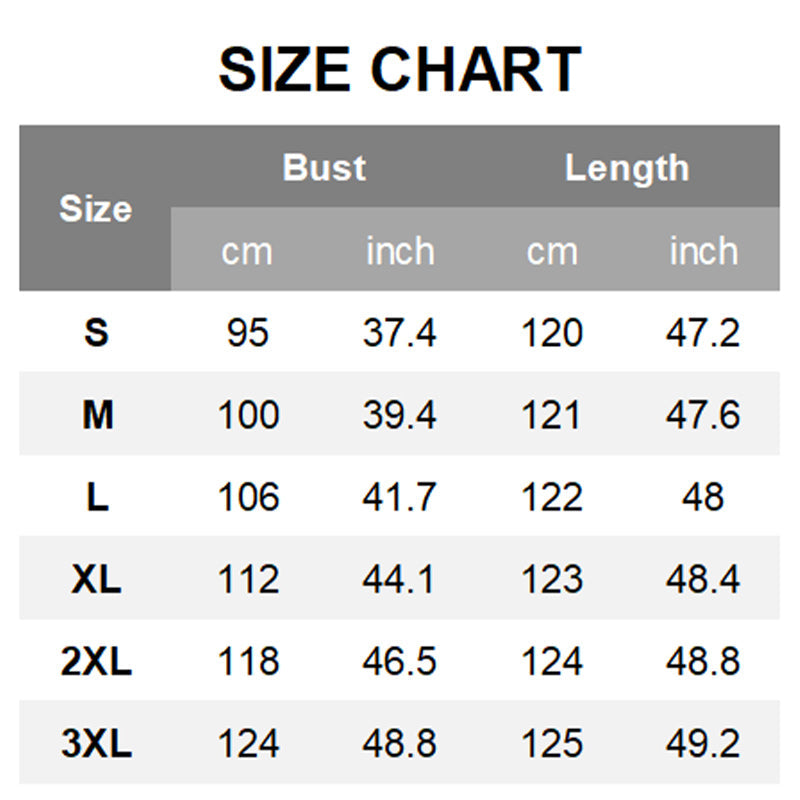Image resolution: width=800 pixels, height=800 pixels.
Task: Click the length cm value 120
Action: tap(552, 333)
